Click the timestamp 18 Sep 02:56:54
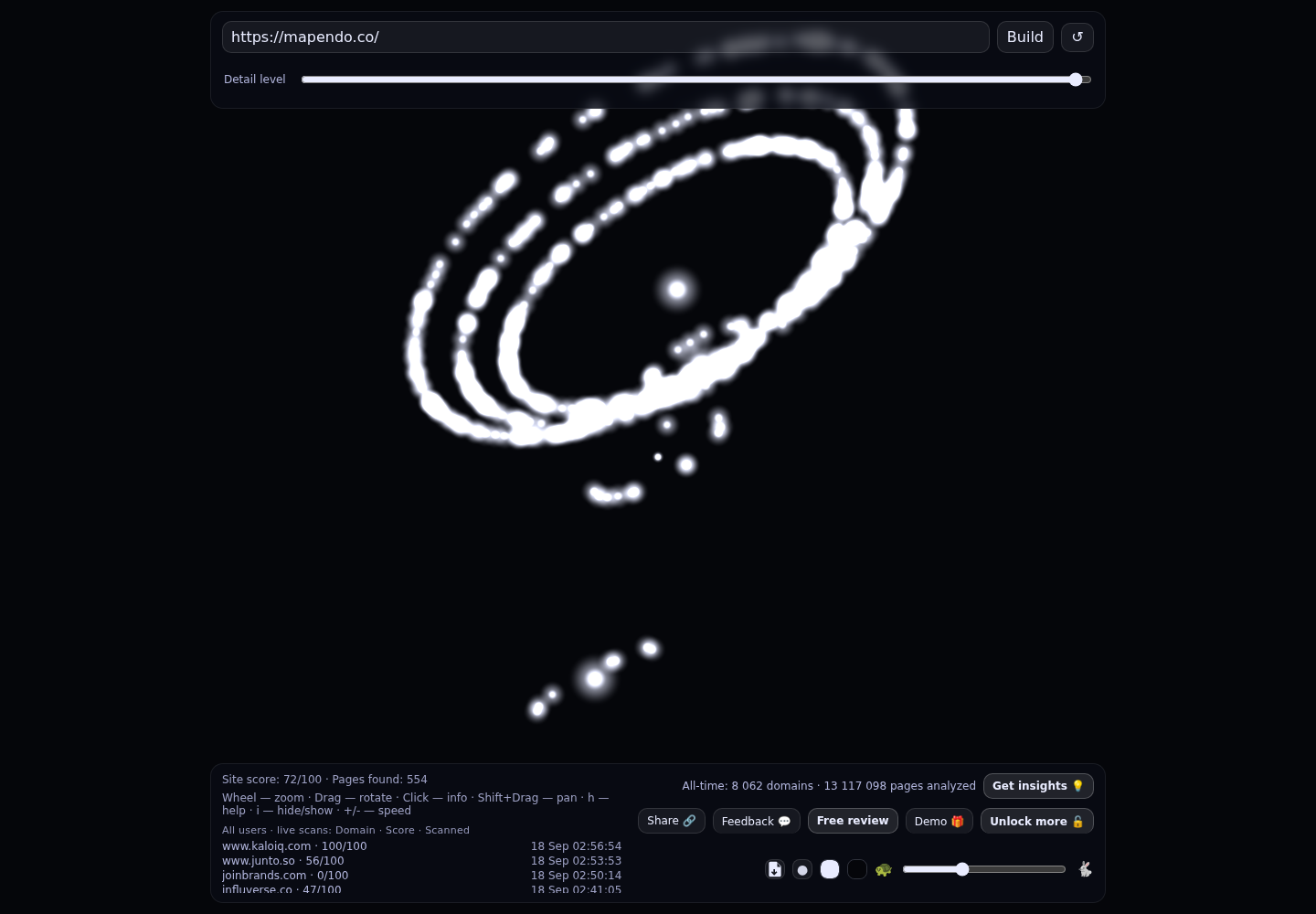 (x=576, y=846)
